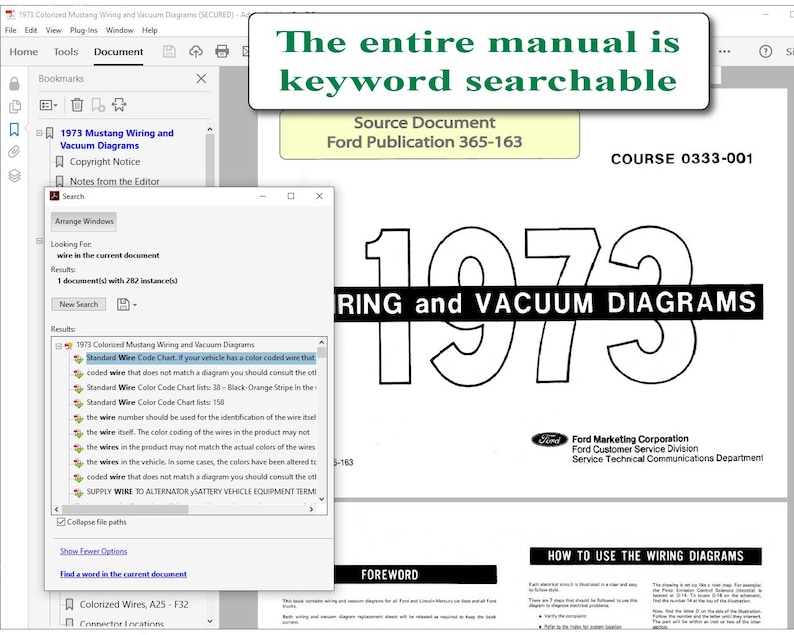Click Show Fewer Options link
This screenshot has height=635, width=794.
pos(94,551)
